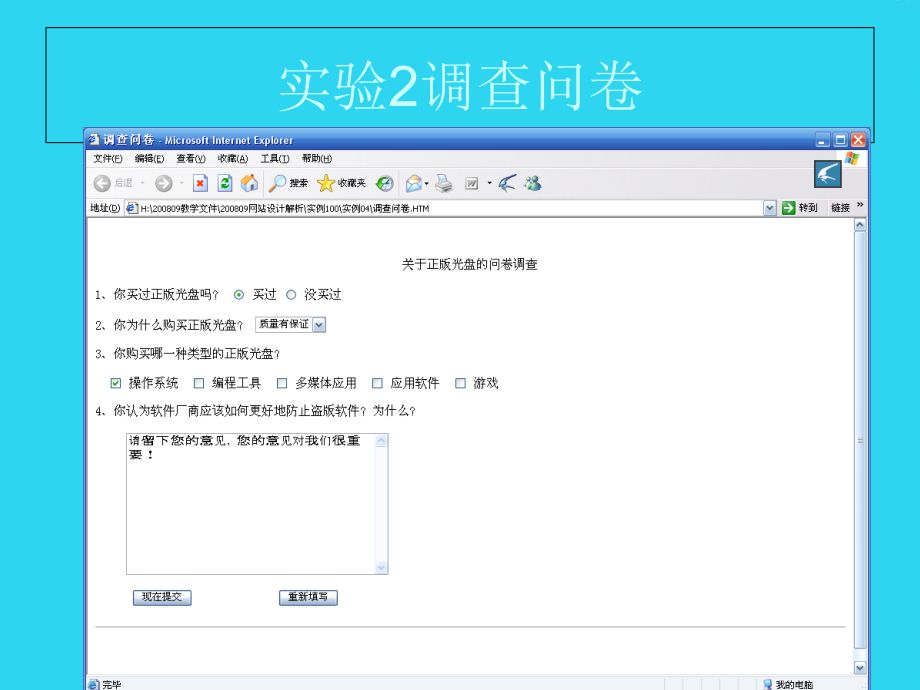Click the heading 关于正版光盘的问卷调查

click(x=469, y=265)
